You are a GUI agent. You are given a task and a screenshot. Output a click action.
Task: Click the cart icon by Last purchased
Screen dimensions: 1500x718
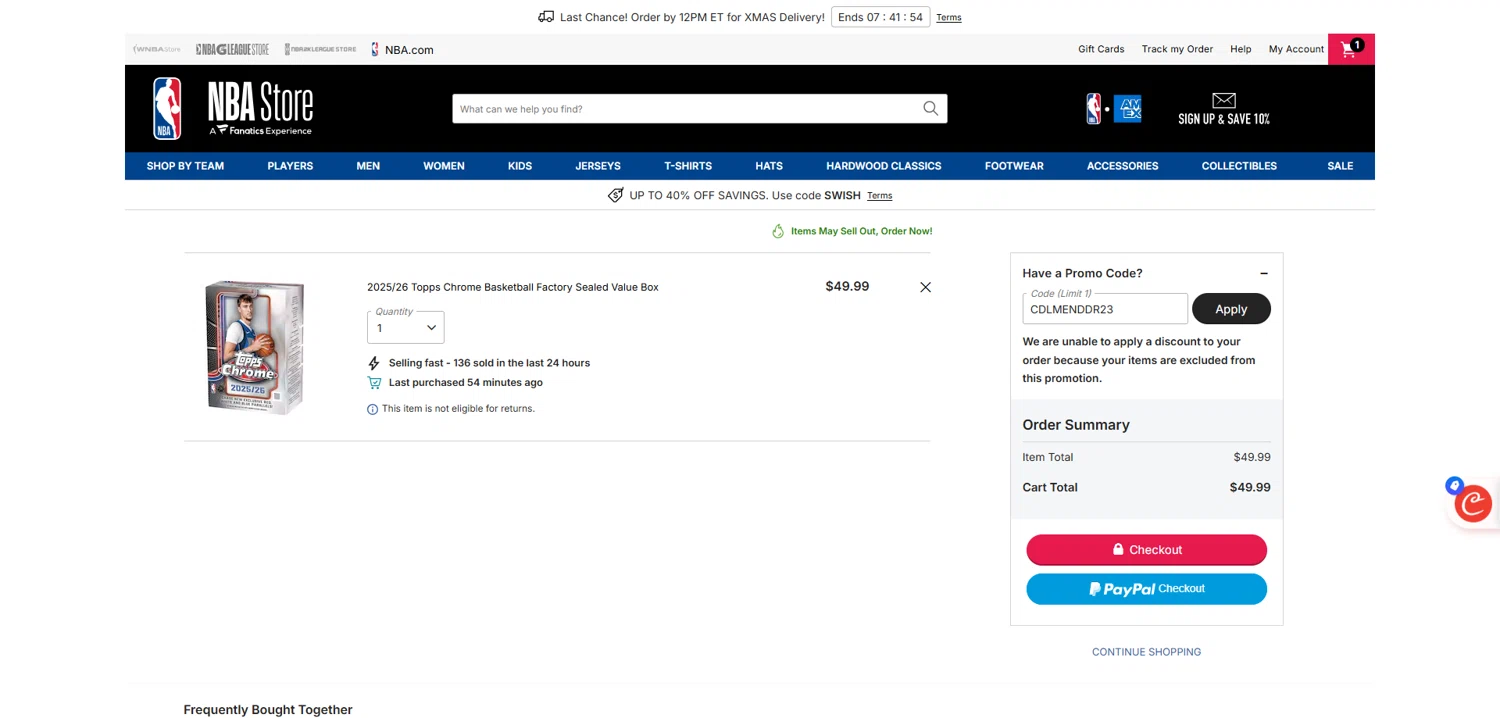374,383
